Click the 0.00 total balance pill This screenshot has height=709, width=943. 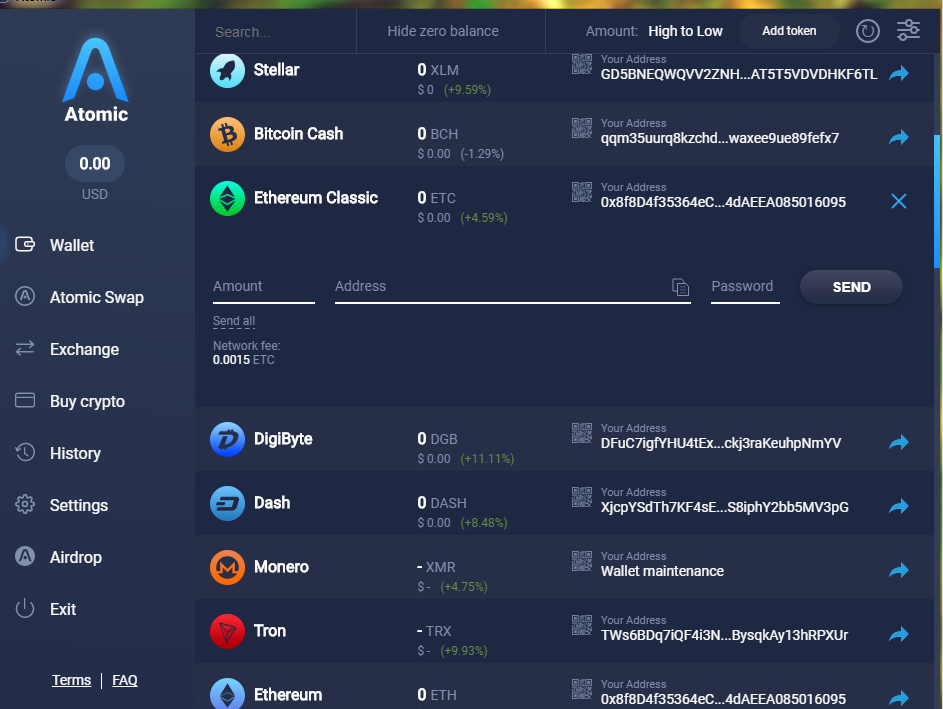click(x=95, y=164)
